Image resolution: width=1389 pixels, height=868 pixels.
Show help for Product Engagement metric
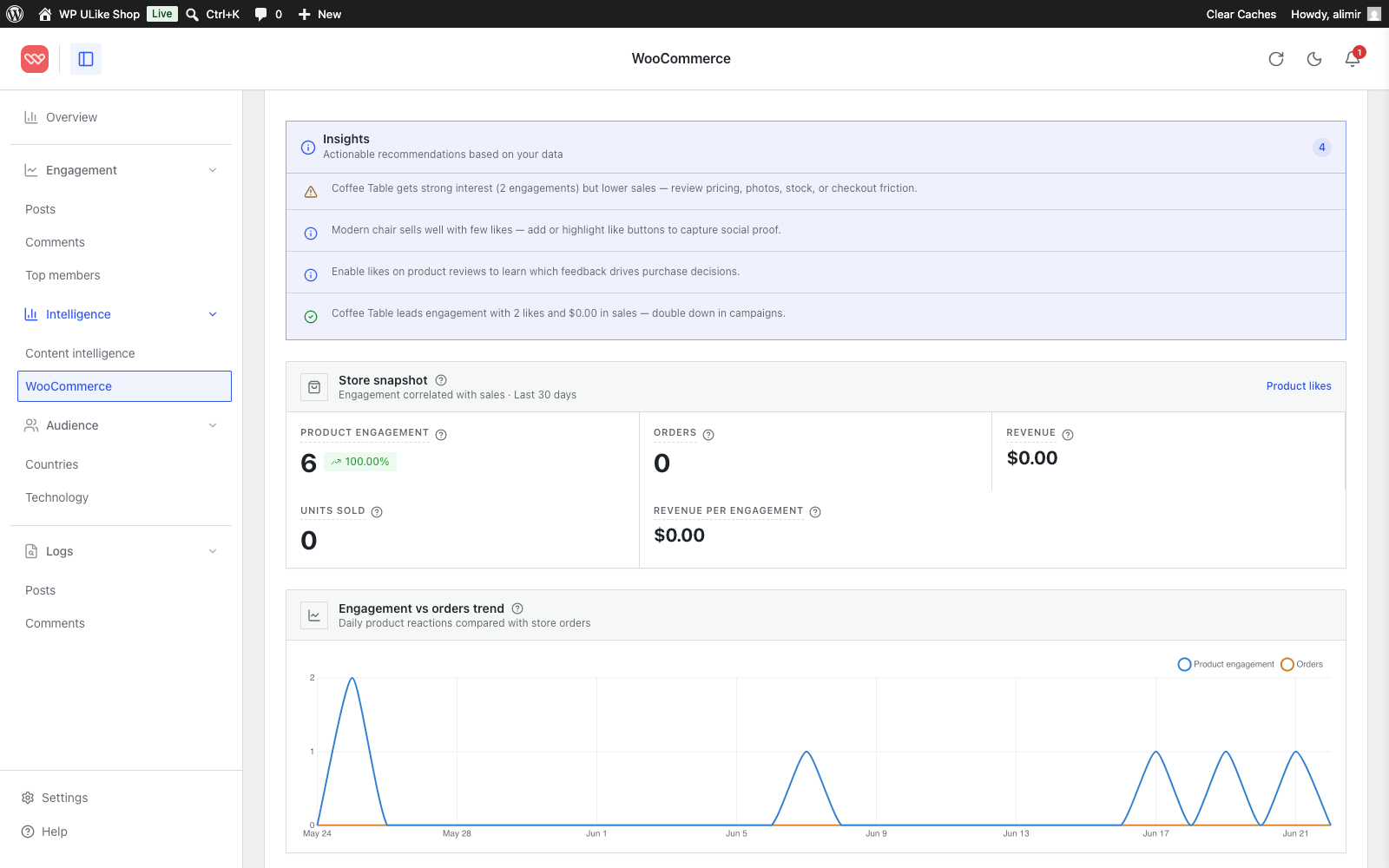[x=441, y=435]
